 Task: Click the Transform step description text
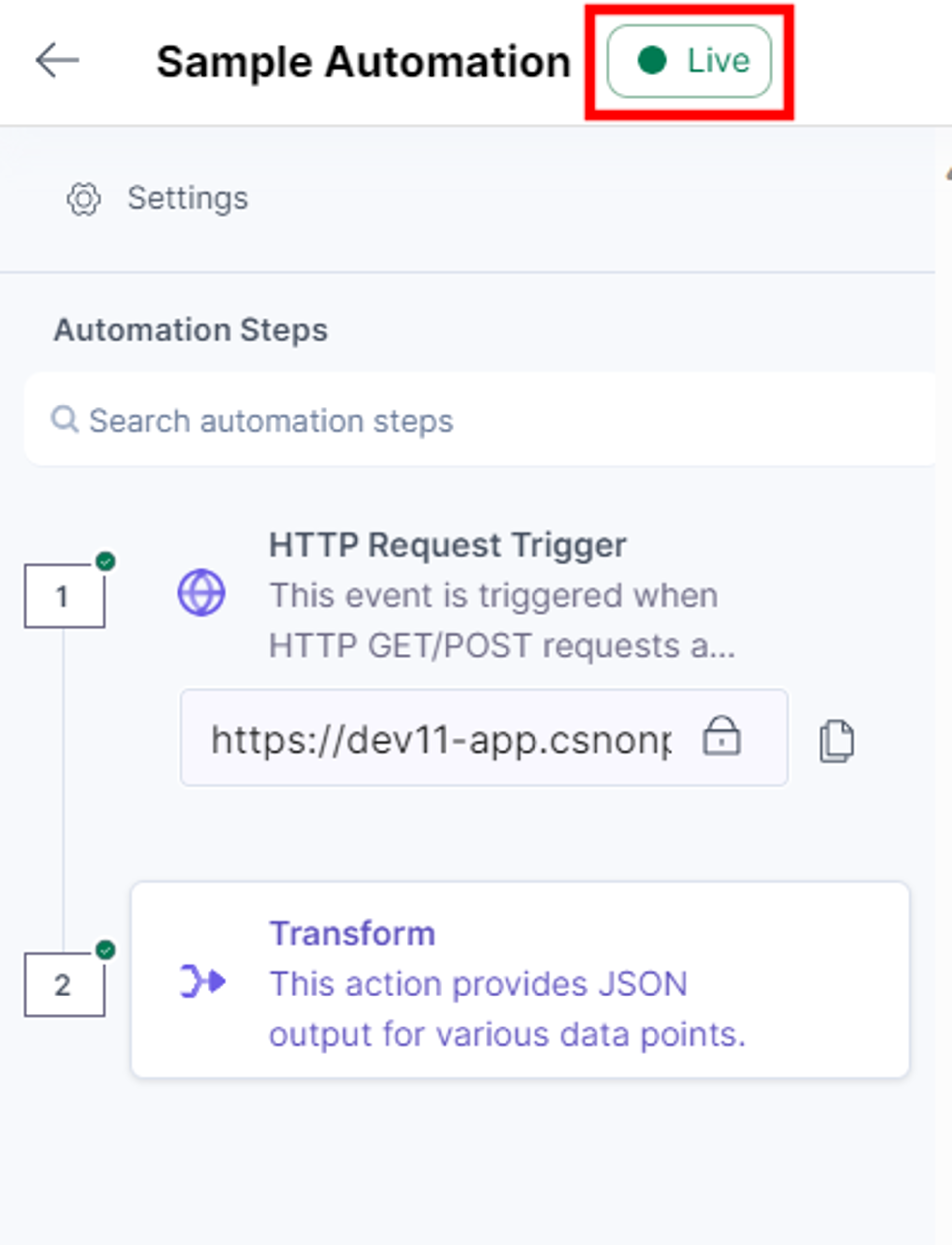pyautogui.click(x=506, y=1009)
